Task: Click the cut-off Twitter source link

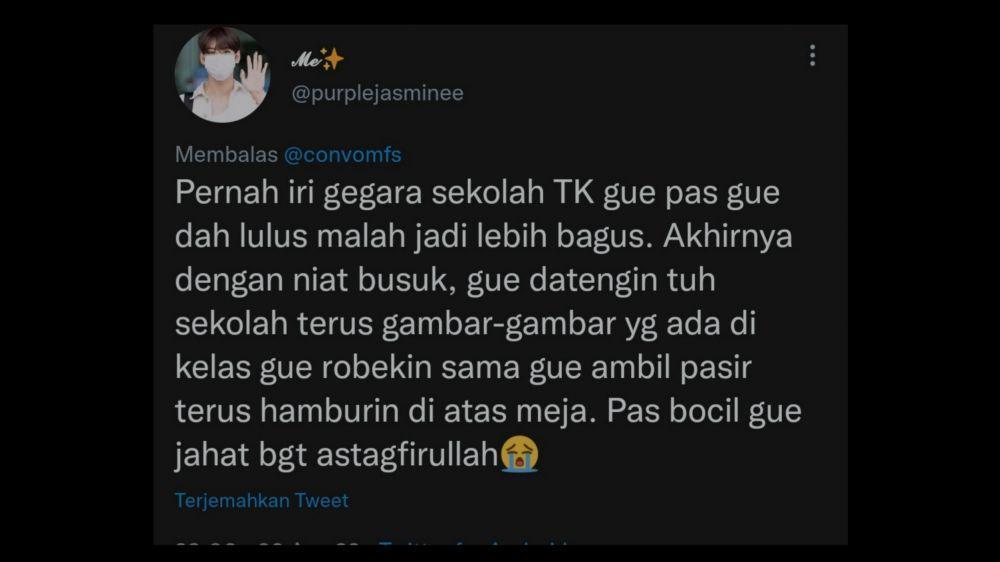Action: tap(473, 544)
